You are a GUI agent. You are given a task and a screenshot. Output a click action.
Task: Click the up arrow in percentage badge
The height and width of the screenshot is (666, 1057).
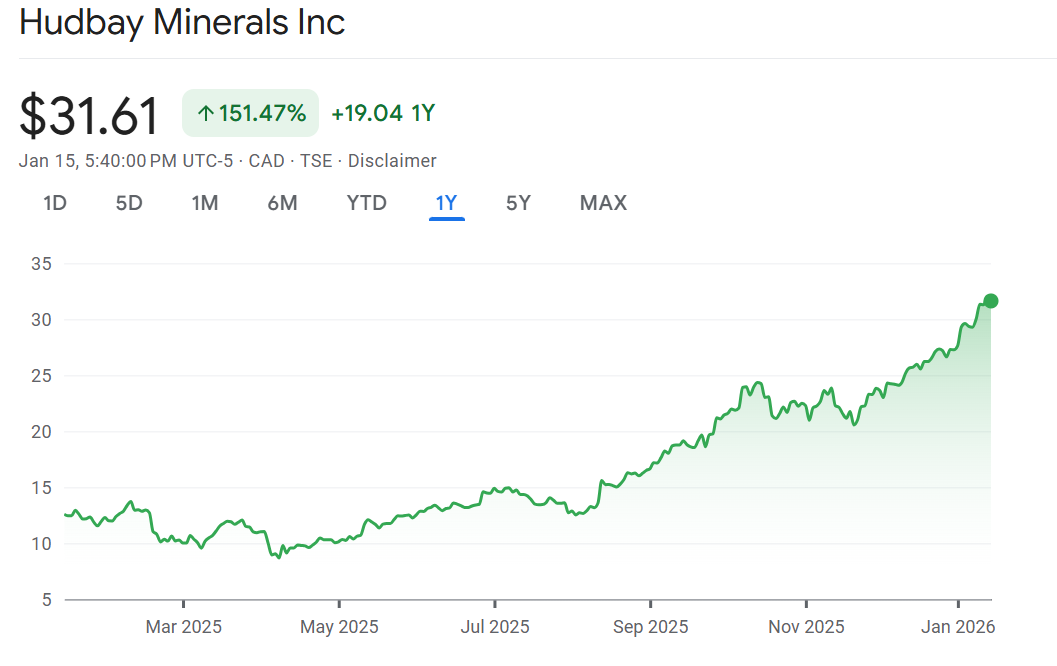[205, 114]
